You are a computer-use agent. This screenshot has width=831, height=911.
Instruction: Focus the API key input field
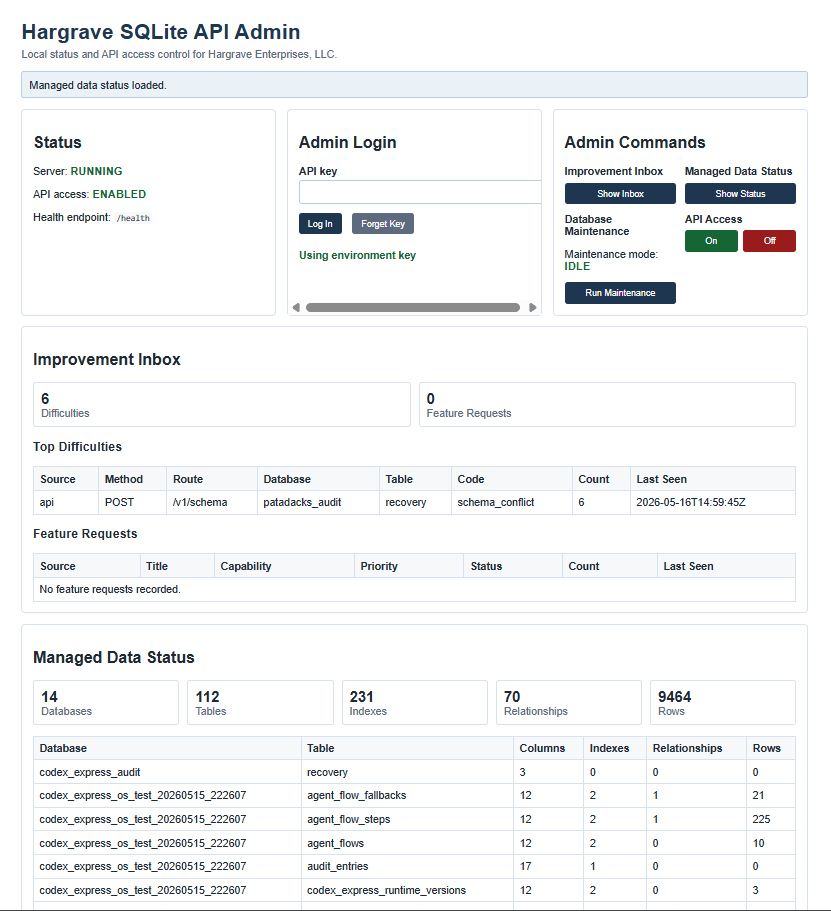(420, 192)
